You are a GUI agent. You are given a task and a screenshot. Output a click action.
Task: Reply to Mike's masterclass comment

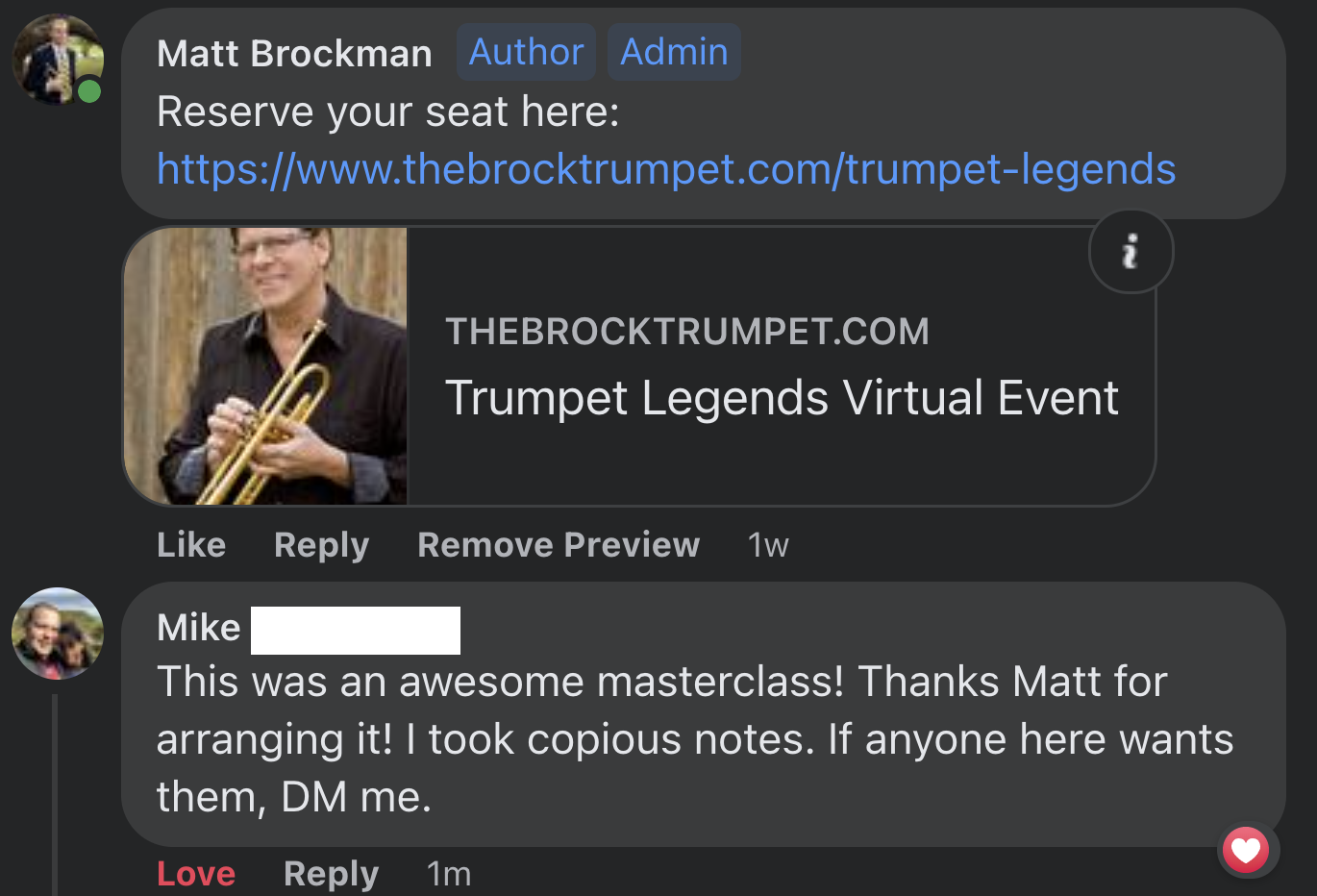(331, 873)
